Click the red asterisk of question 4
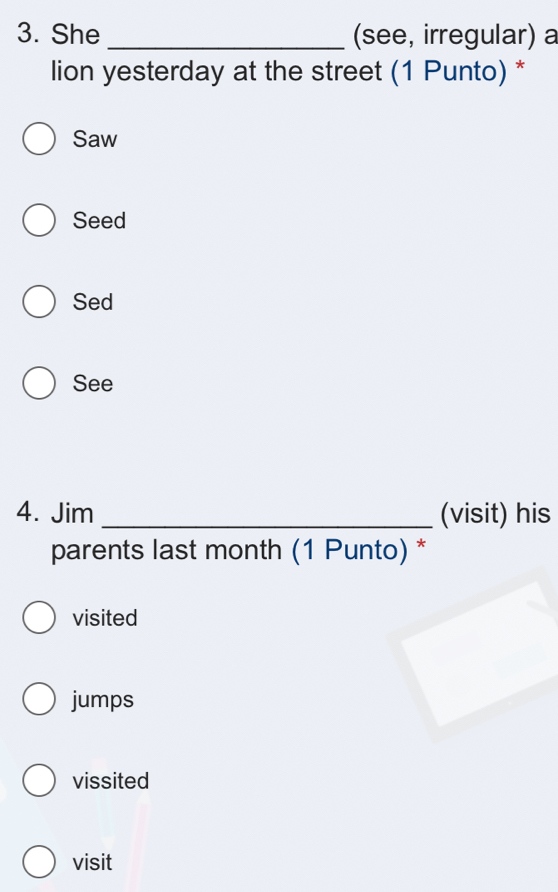This screenshot has height=892, width=558. pyautogui.click(x=421, y=546)
